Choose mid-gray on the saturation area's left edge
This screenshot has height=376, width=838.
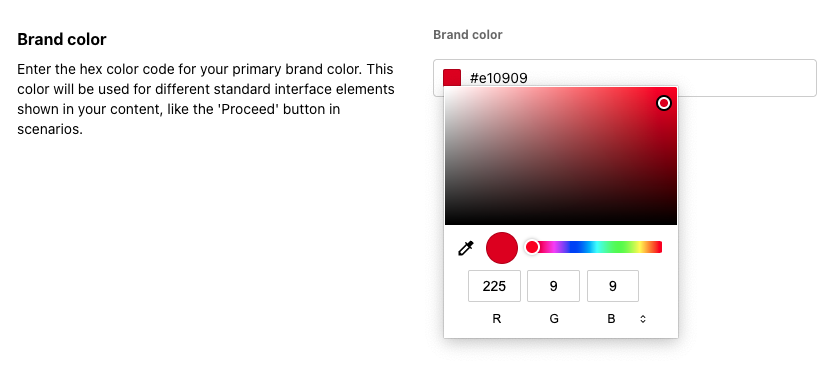pyautogui.click(x=447, y=156)
